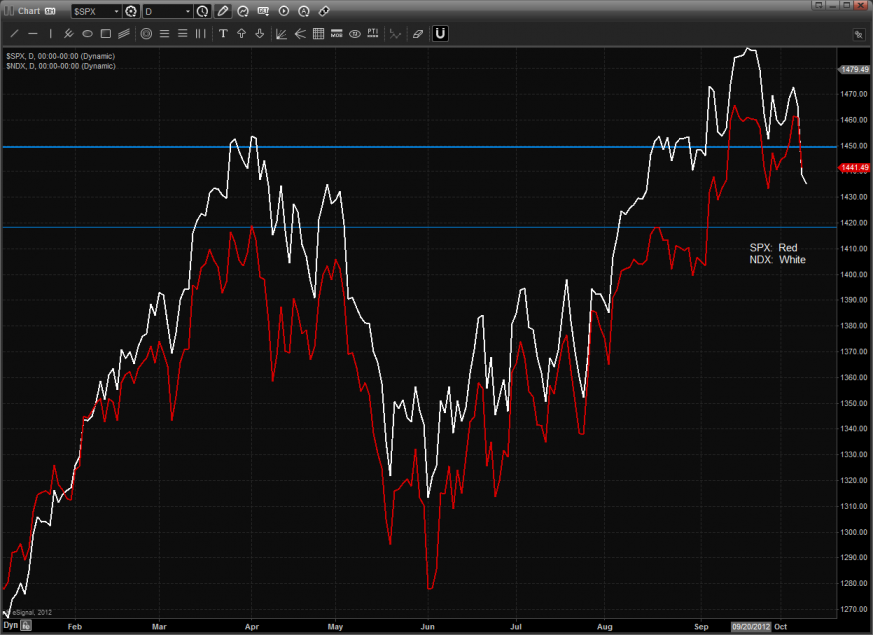Click the Jun label on time axis

click(x=427, y=627)
